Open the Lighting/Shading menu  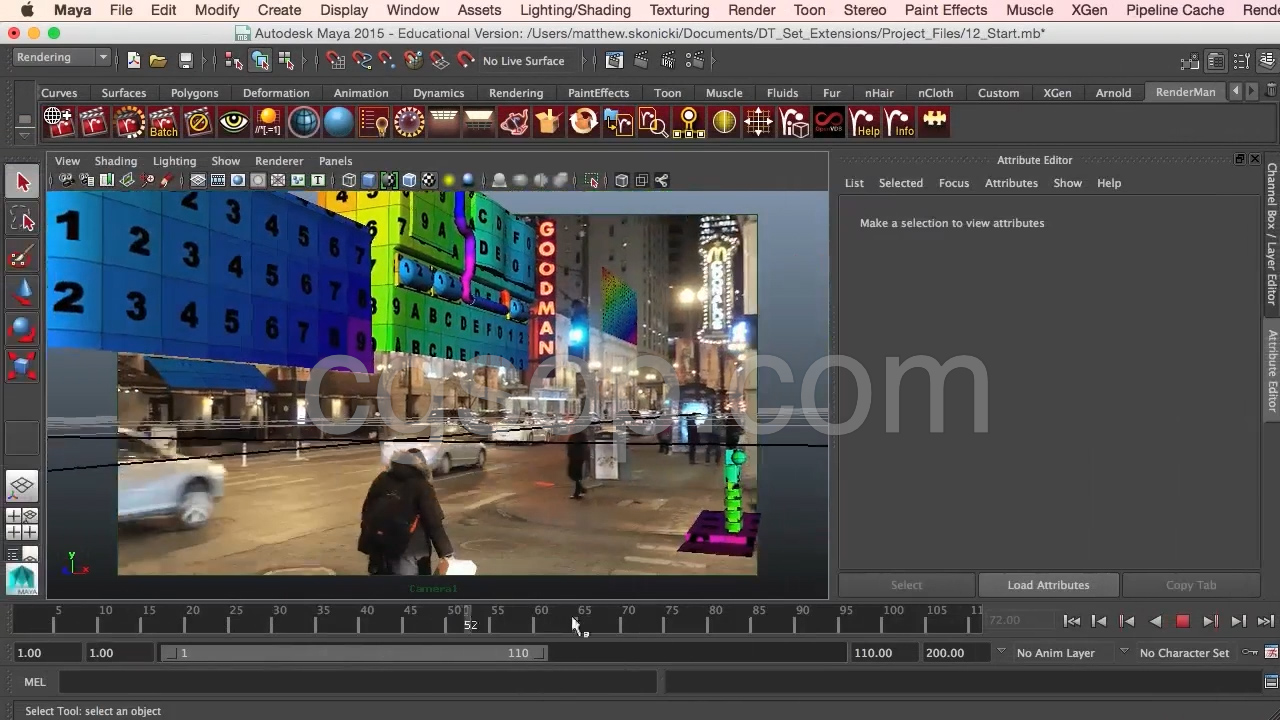[x=575, y=10]
